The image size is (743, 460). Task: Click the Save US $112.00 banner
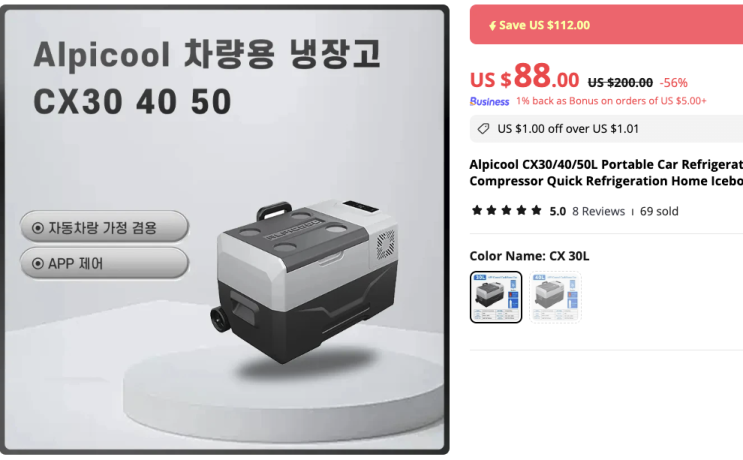606,25
